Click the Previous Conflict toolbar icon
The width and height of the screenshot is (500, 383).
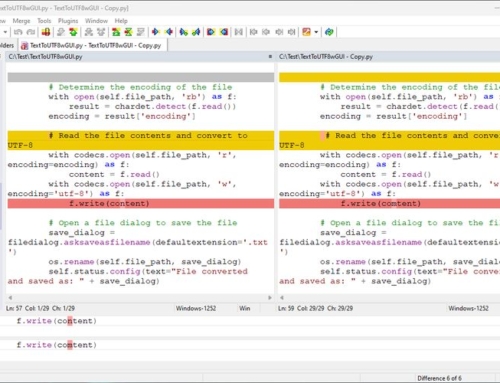click(101, 32)
